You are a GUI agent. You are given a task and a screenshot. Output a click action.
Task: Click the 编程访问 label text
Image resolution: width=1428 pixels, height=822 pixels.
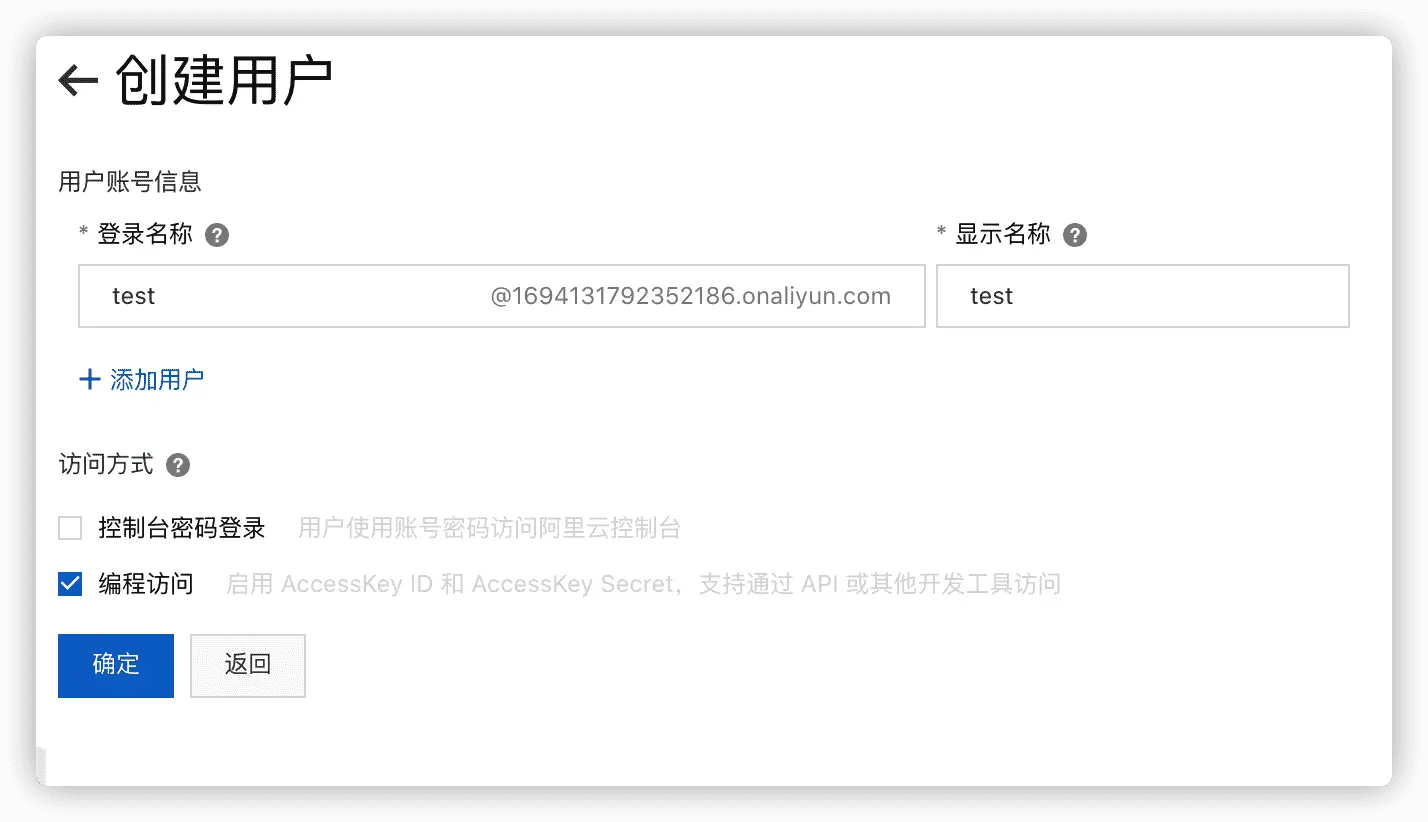tap(146, 584)
